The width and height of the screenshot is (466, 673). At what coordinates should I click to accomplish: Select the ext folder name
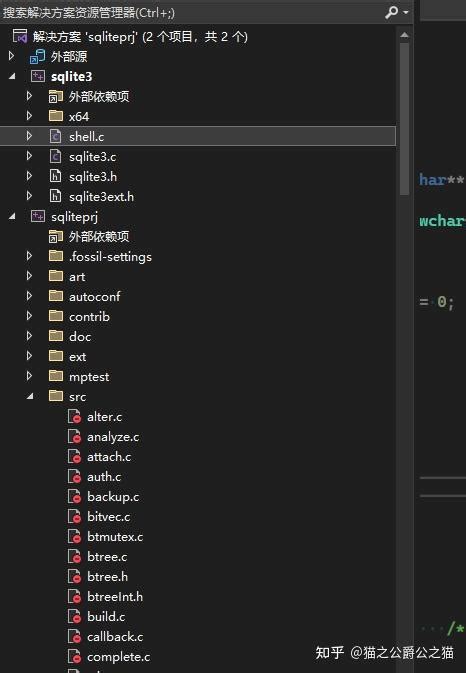(77, 357)
